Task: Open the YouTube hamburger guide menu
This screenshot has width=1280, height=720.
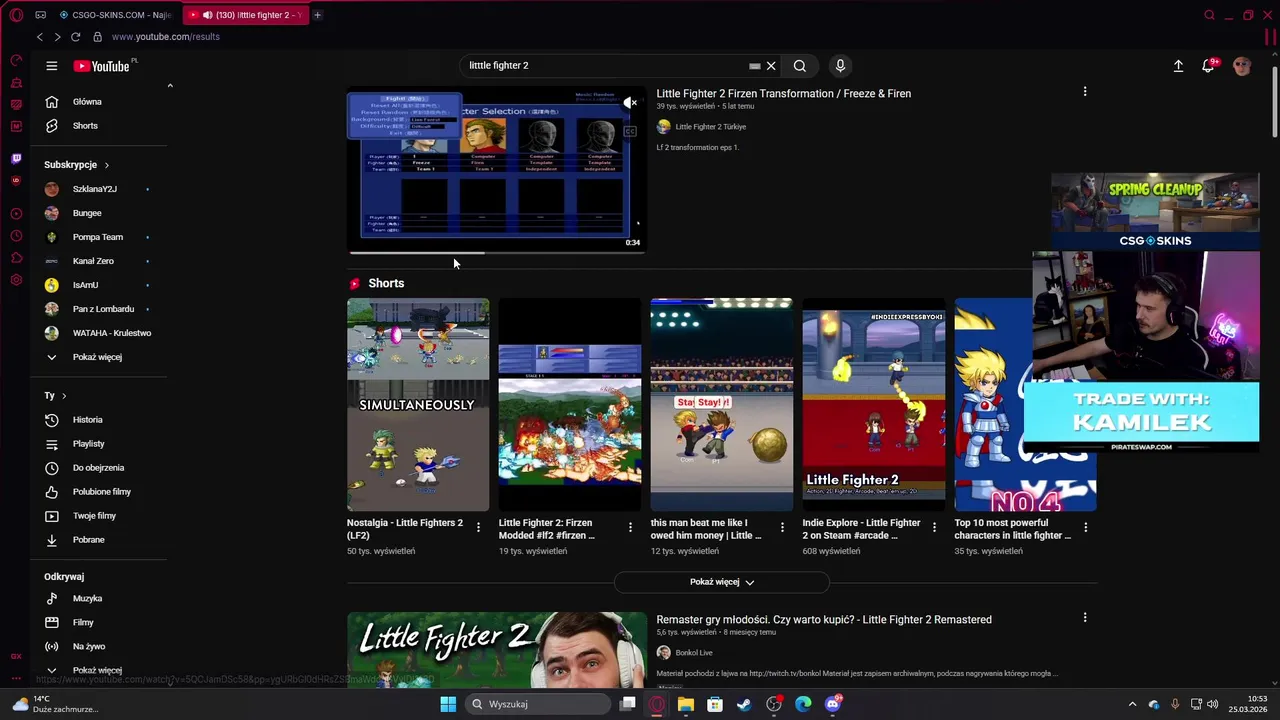Action: click(52, 66)
